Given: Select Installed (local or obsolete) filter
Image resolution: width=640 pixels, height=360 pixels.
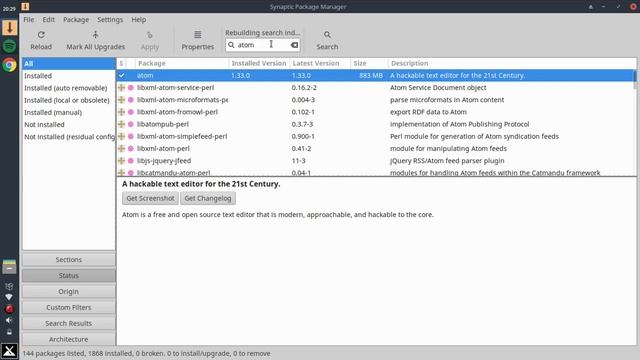Looking at the screenshot, I should pyautogui.click(x=69, y=100).
